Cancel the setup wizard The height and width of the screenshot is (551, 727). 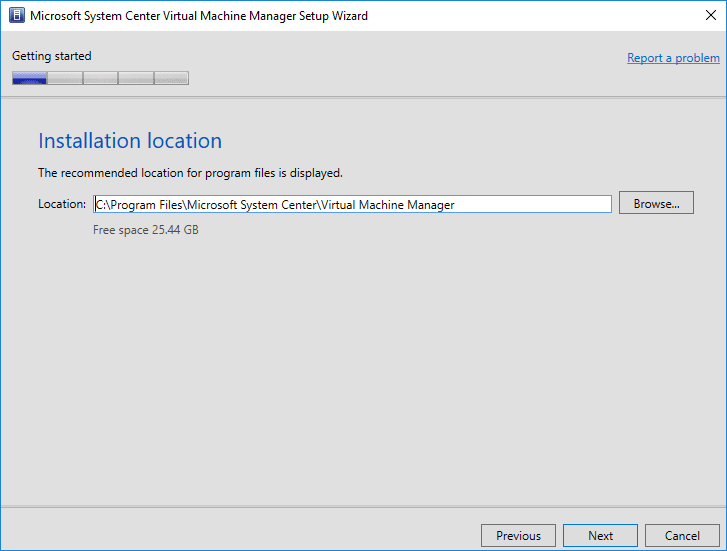[682, 535]
